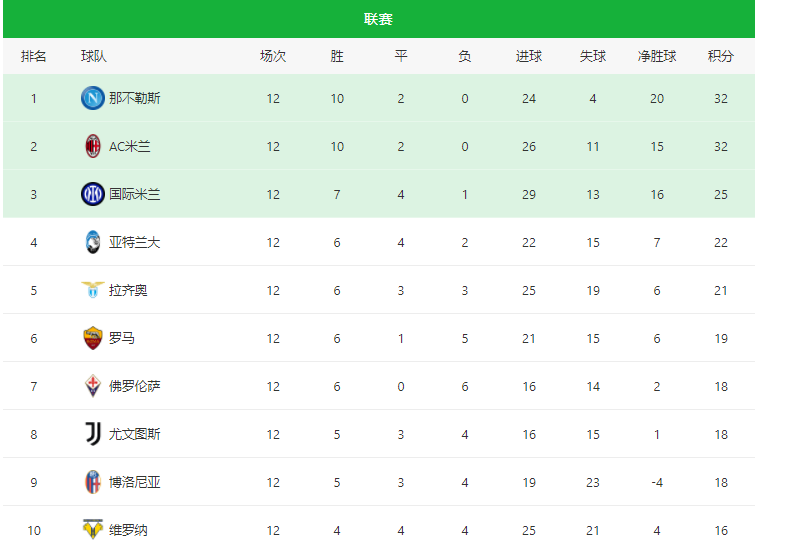Viewport: 786px width, 553px height.
Task: Select the 联赛 tab header
Action: pos(378,19)
